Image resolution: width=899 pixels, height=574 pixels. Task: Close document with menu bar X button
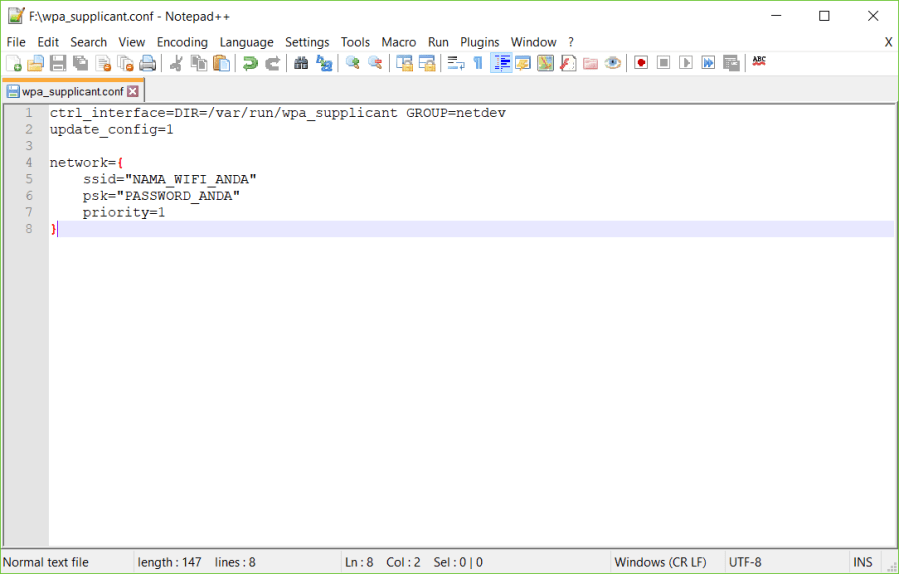click(888, 42)
